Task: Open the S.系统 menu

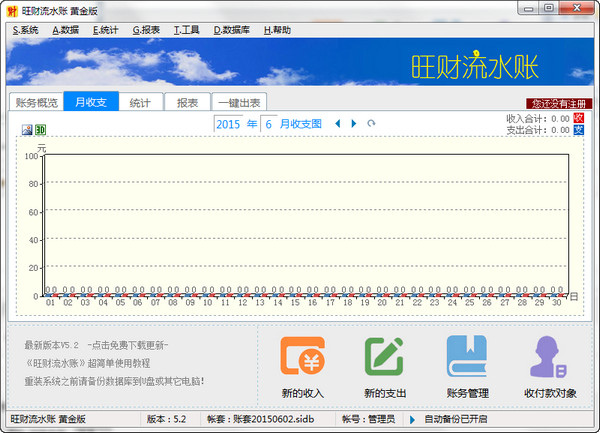Action: 26,30
